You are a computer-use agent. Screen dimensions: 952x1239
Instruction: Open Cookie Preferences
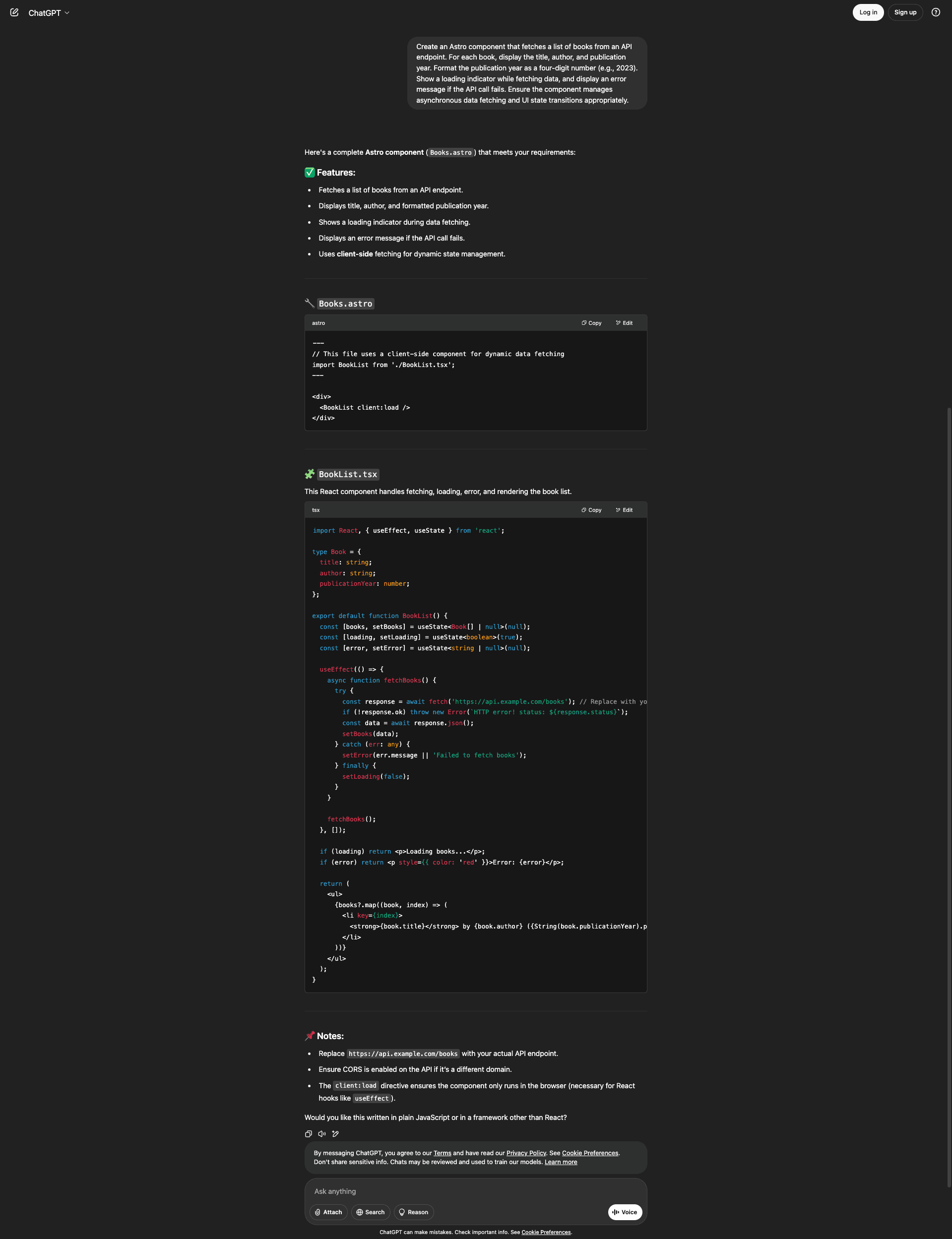[x=590, y=1153]
